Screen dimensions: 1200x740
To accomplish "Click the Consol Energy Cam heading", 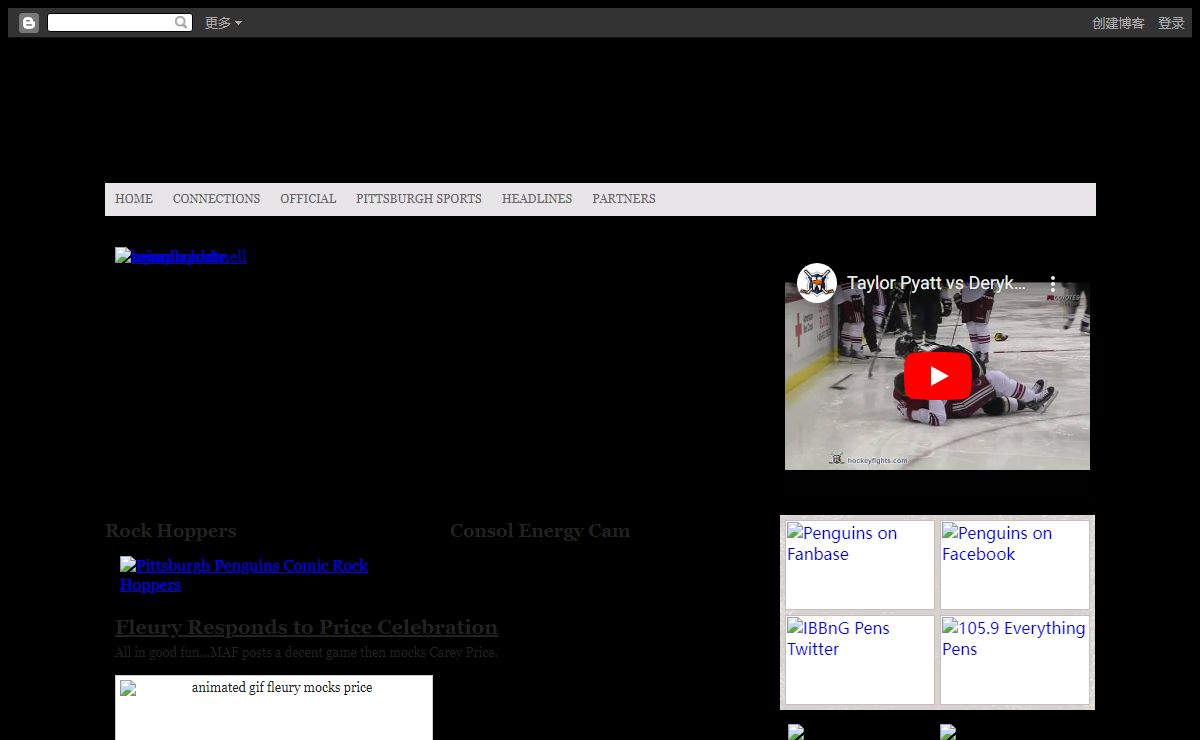I will point(540,531).
